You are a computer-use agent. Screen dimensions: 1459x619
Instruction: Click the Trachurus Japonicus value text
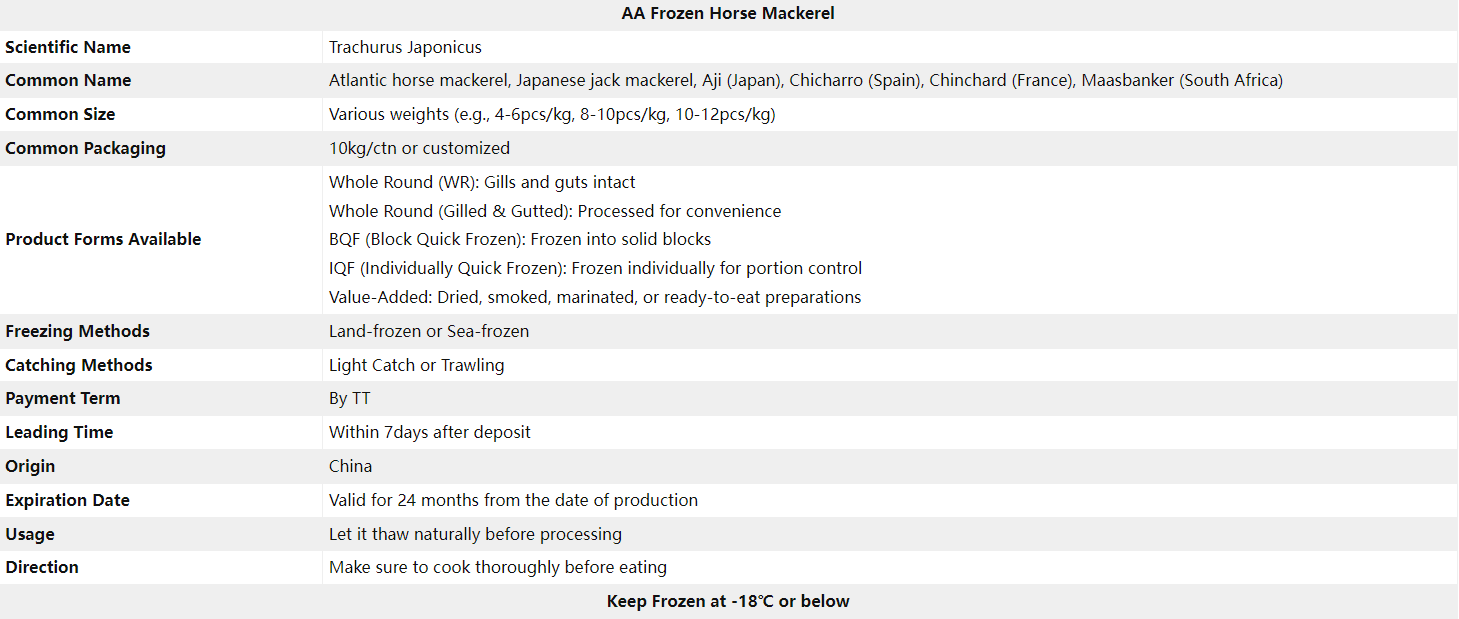[405, 47]
